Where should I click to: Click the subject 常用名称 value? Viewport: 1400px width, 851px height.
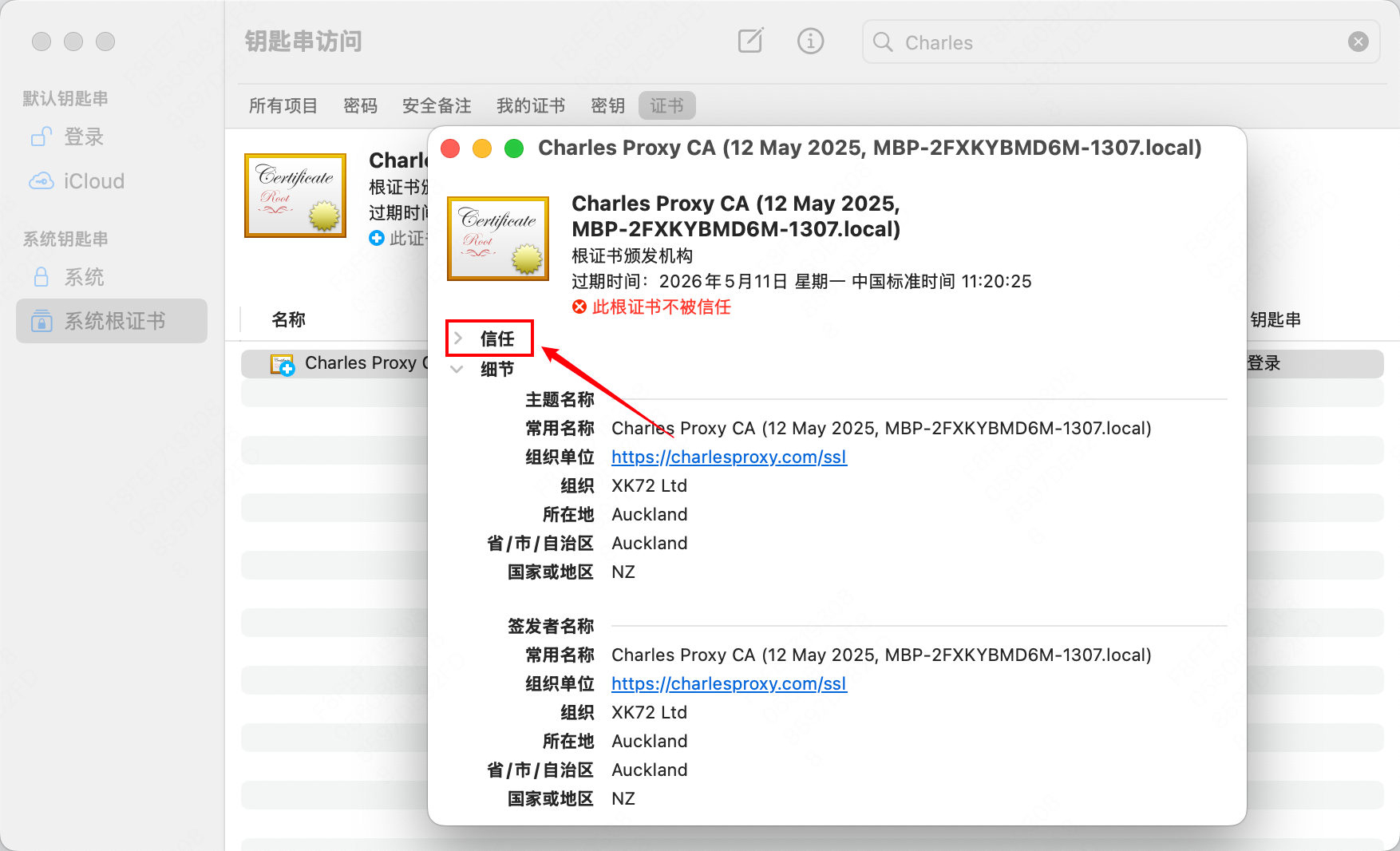(881, 428)
